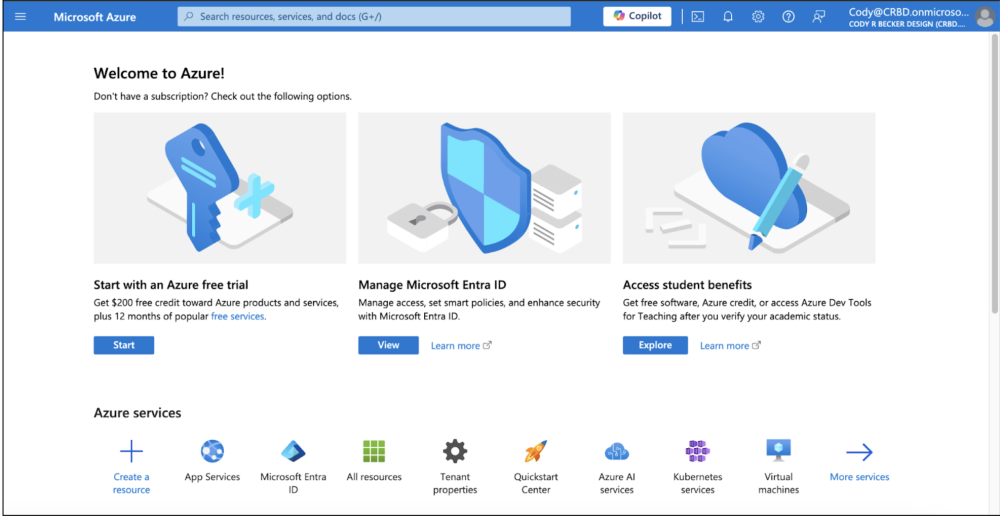
Task: Click the student benefits cloud illustration
Action: [x=749, y=188]
